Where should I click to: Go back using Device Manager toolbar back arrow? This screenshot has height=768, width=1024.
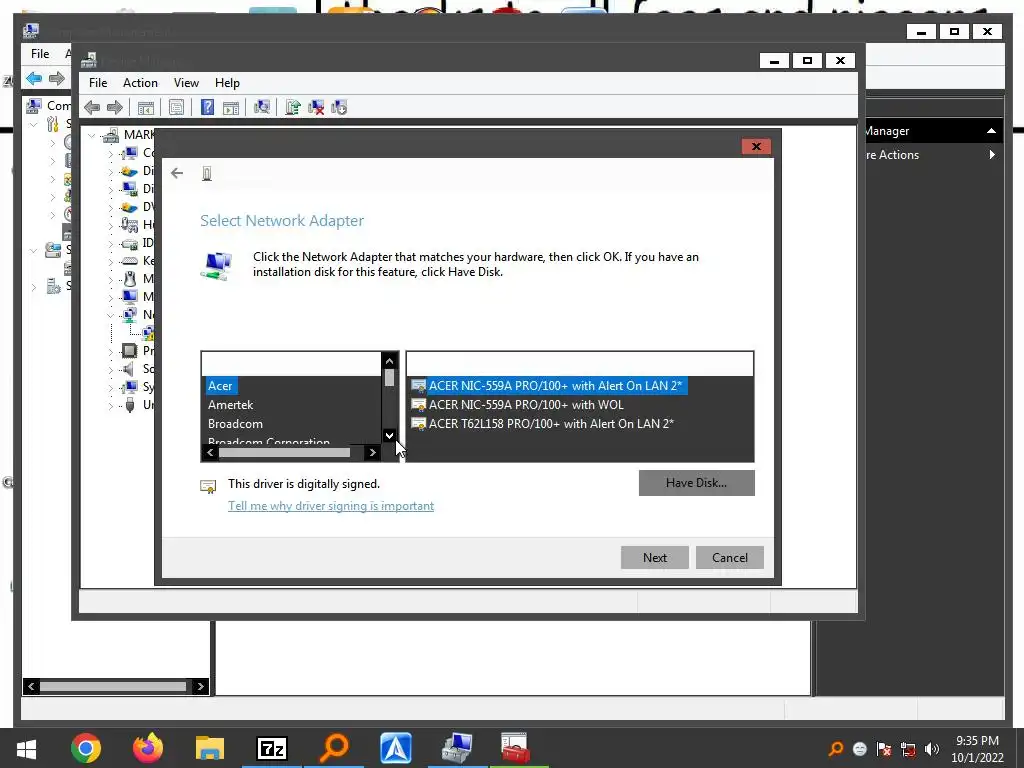(x=92, y=108)
